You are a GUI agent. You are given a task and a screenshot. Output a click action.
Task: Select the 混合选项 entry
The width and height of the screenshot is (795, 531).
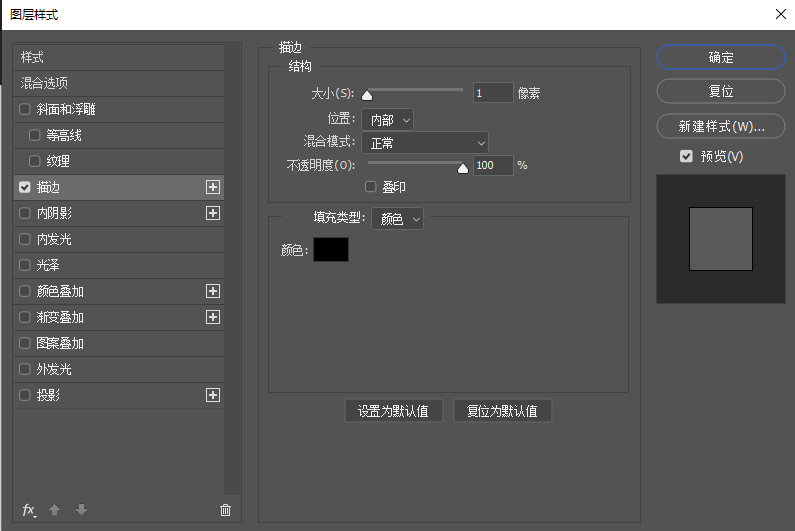click(x=119, y=83)
